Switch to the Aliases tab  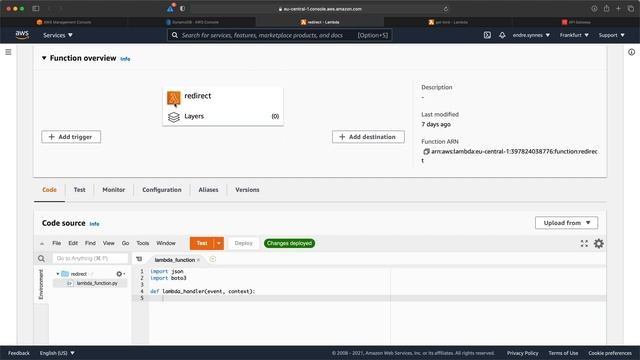(208, 190)
